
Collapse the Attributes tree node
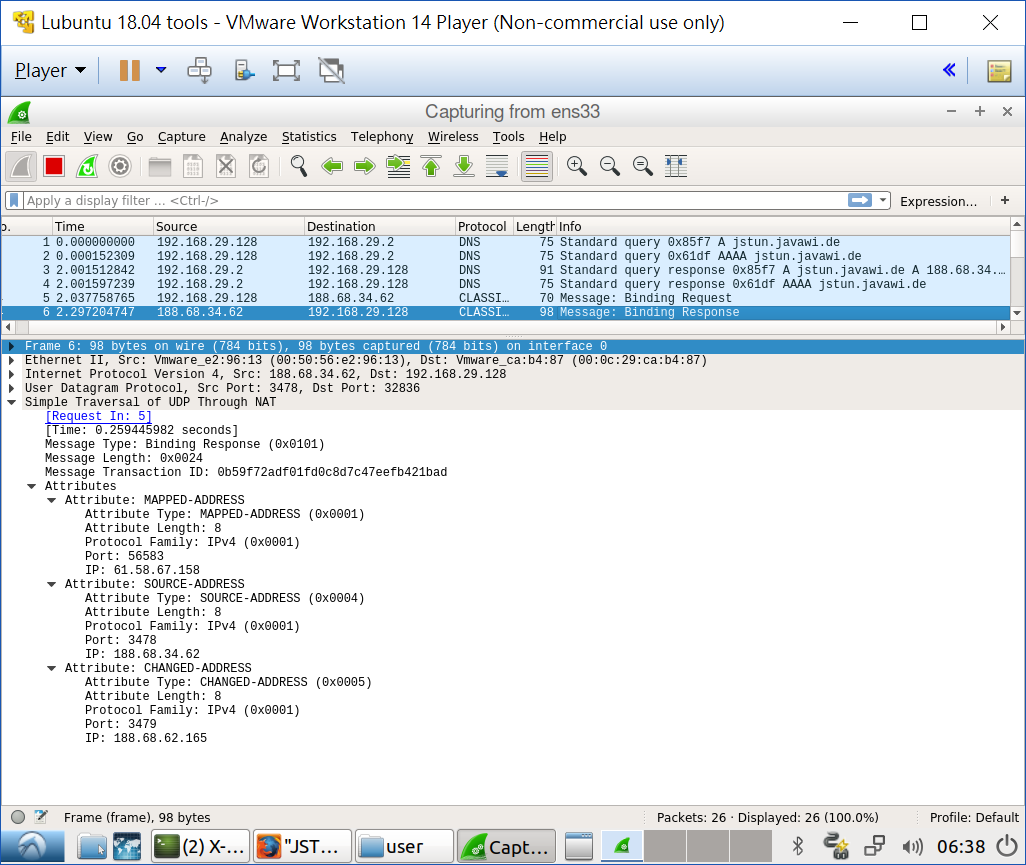[31, 486]
